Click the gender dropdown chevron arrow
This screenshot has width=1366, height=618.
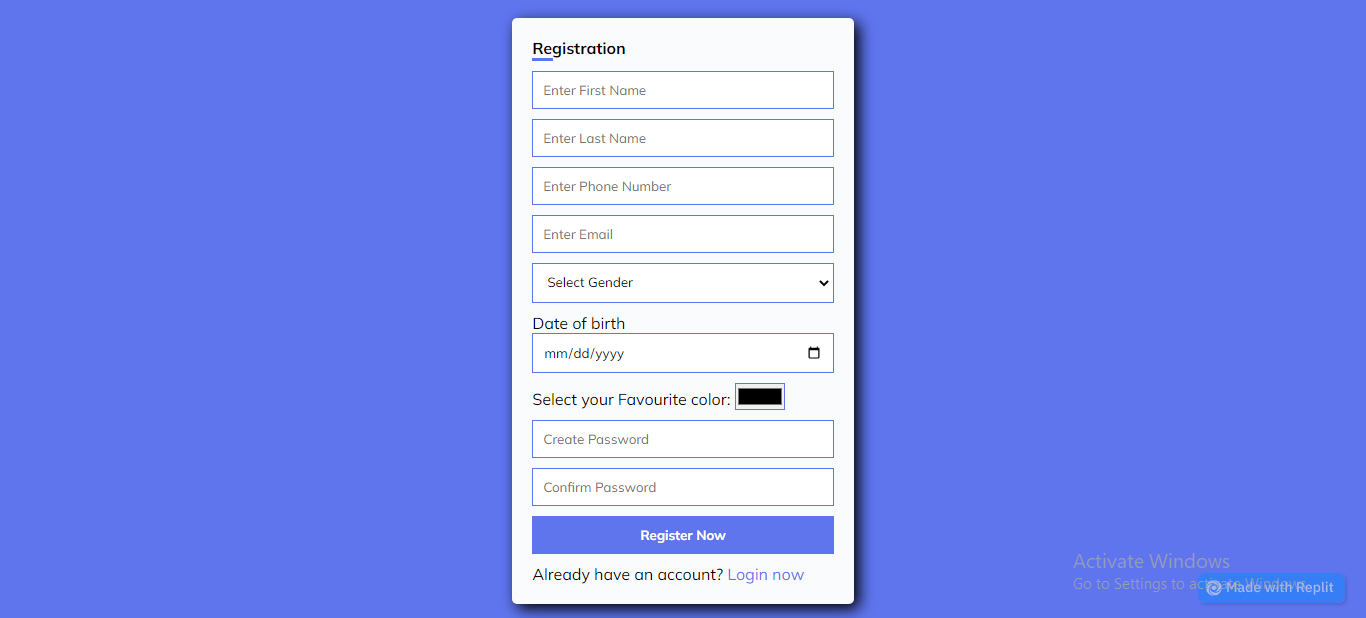(823, 283)
